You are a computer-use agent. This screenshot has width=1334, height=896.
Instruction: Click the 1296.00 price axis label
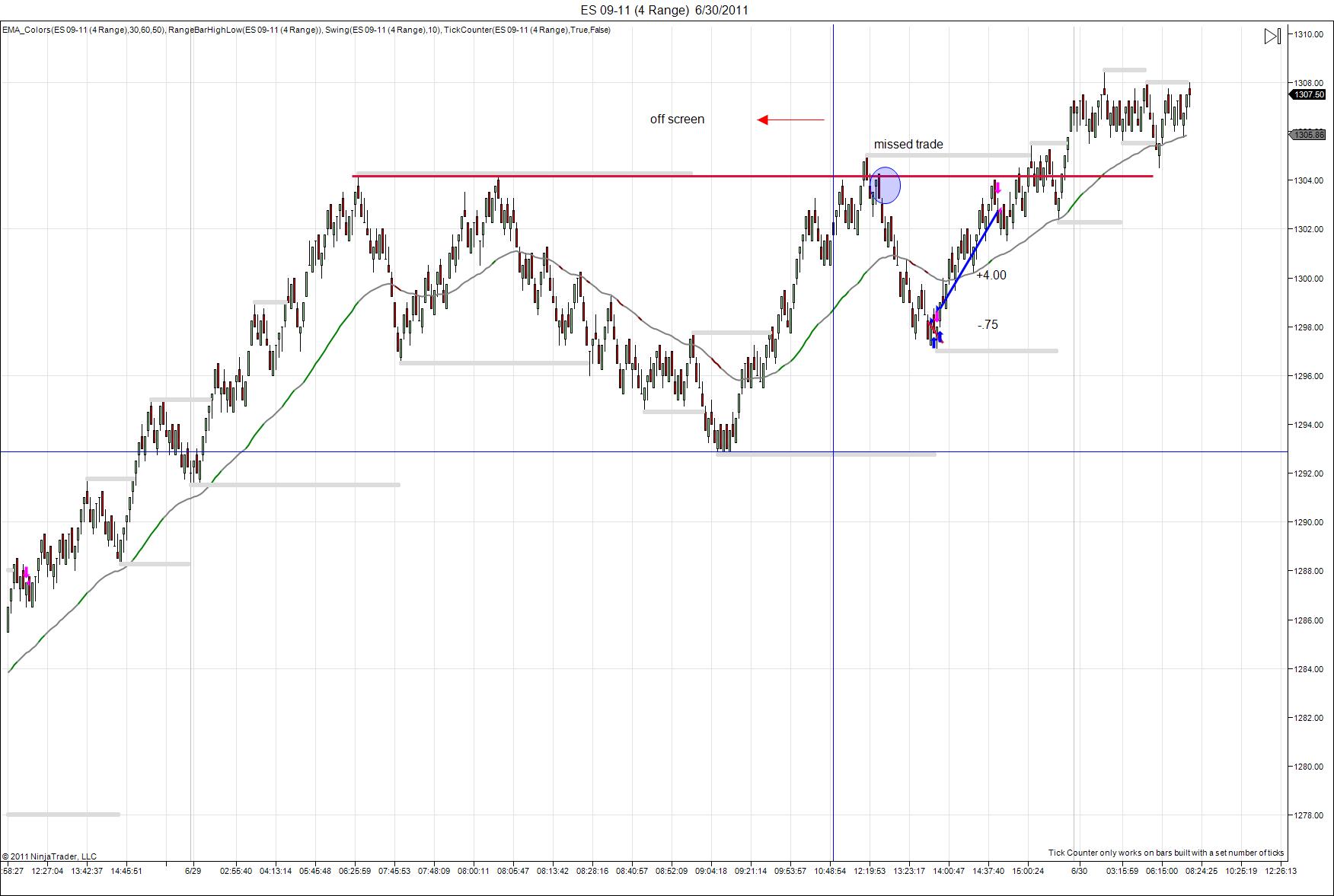pos(1308,376)
